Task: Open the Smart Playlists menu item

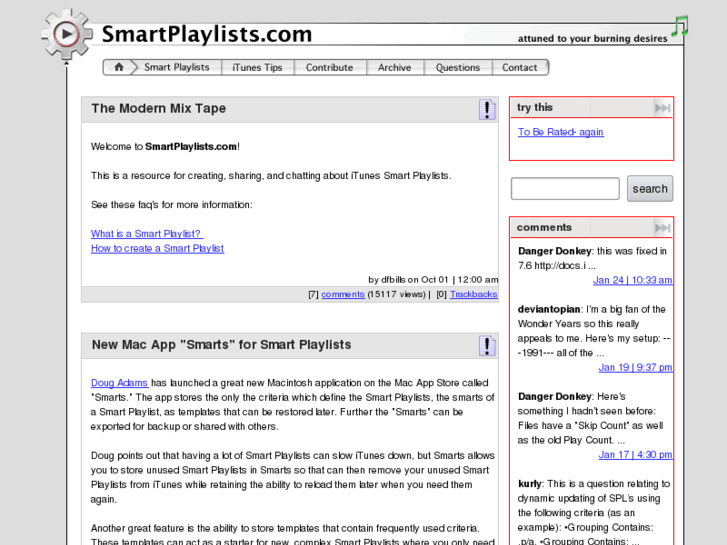Action: tap(177, 67)
